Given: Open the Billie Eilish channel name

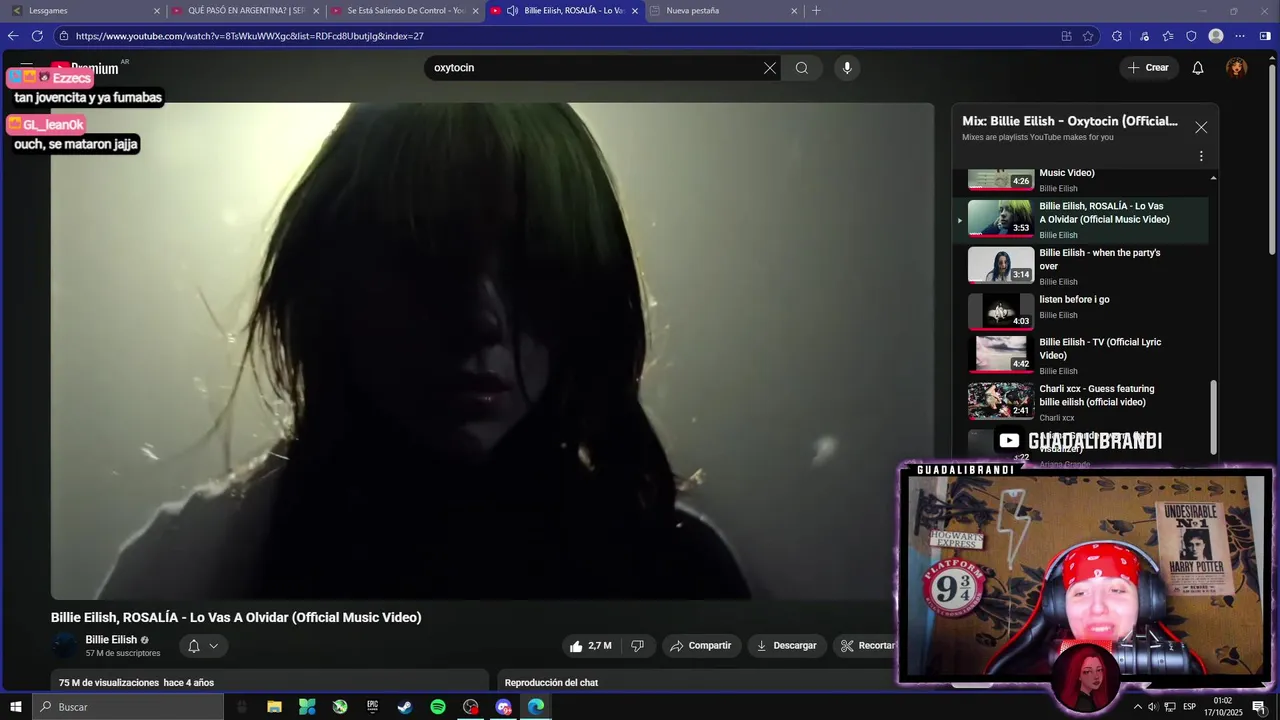Looking at the screenshot, I should tap(111, 640).
